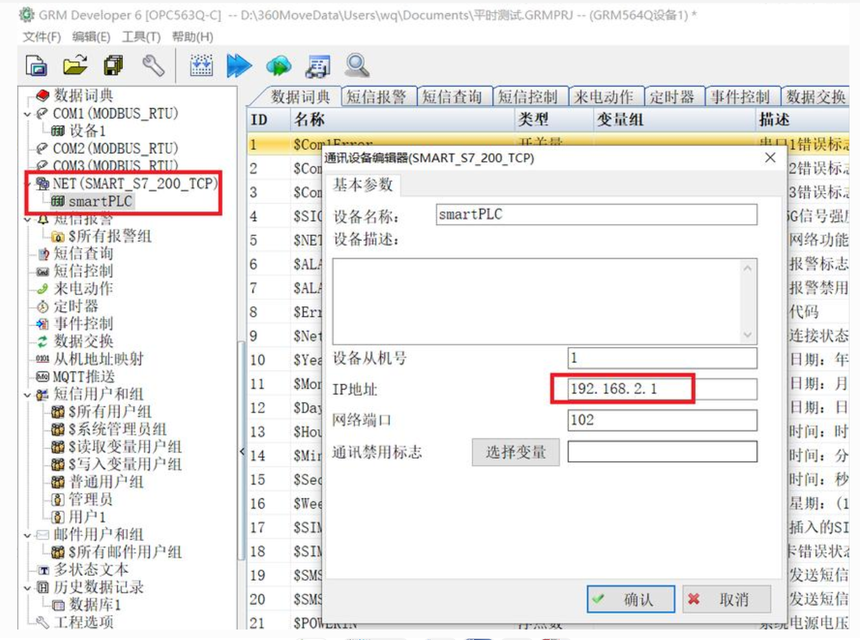The image size is (860, 640).
Task: Select 数据词典 in the project tree
Action: pos(83,95)
